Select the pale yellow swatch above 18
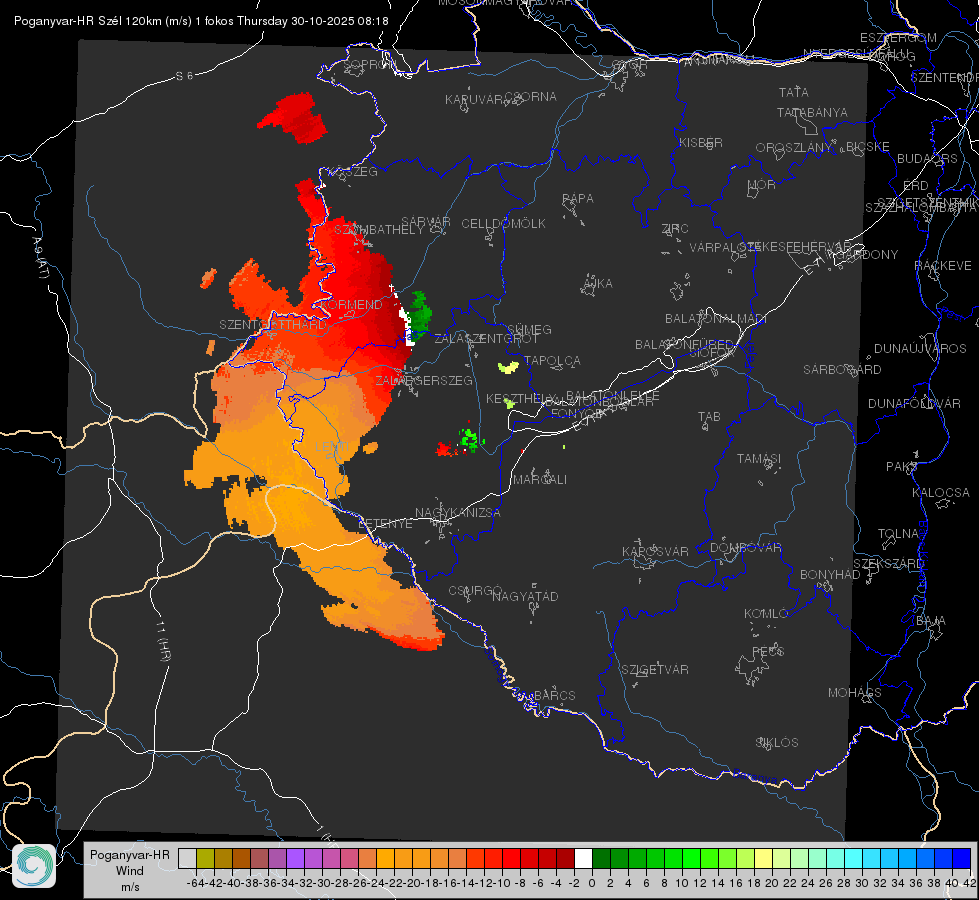This screenshot has width=979, height=900. (763, 858)
